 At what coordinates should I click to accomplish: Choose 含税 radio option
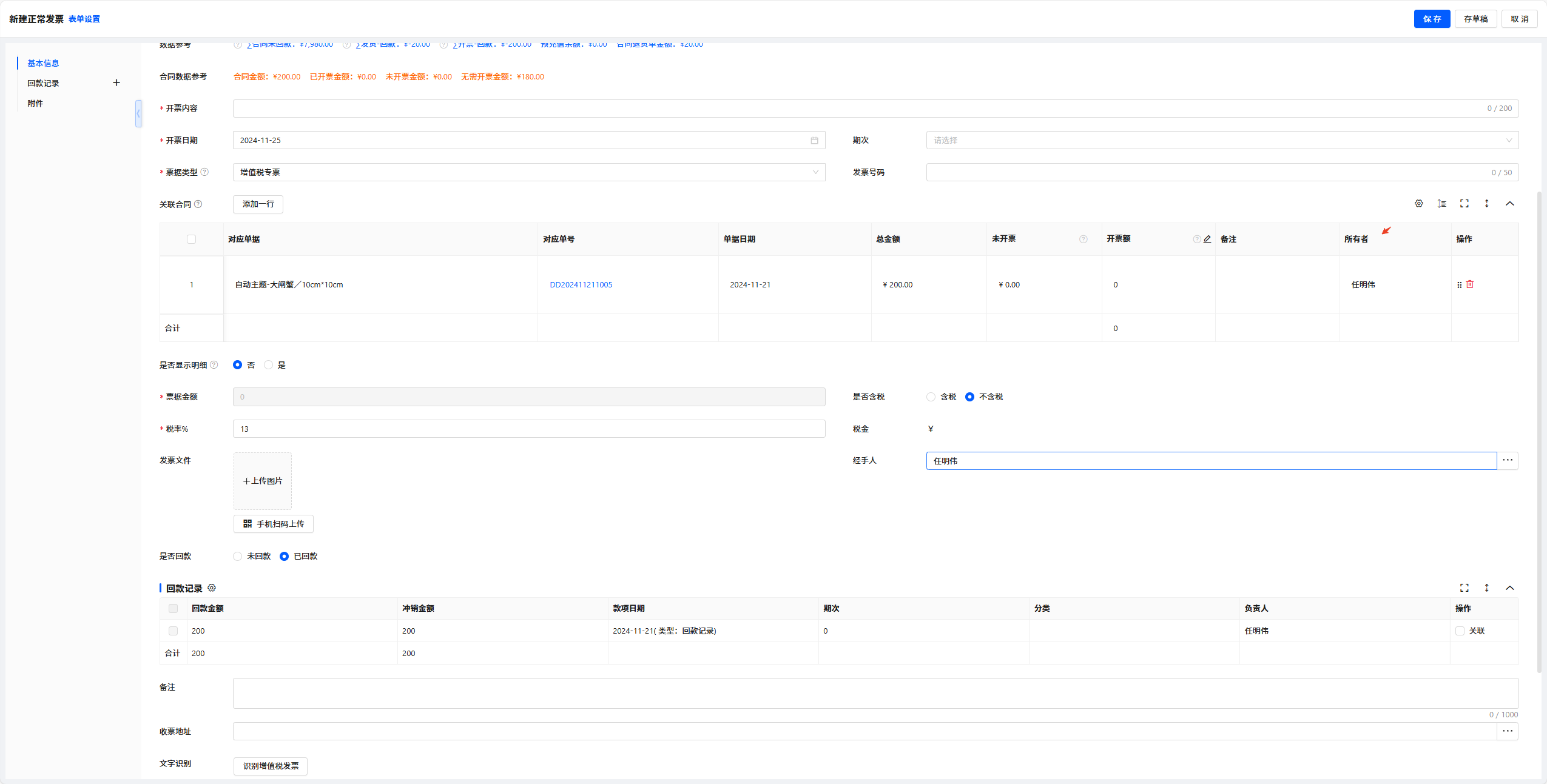click(931, 397)
